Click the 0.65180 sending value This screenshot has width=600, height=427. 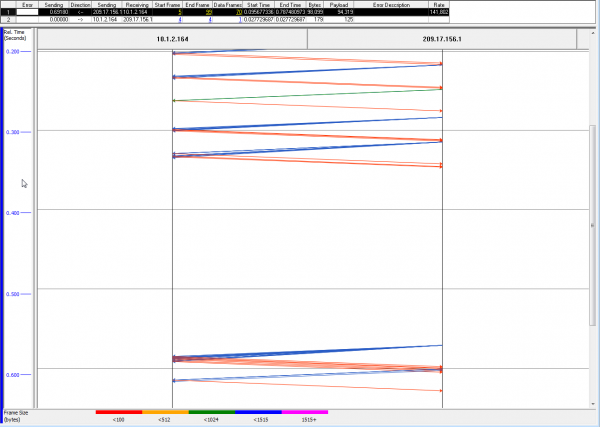click(59, 12)
